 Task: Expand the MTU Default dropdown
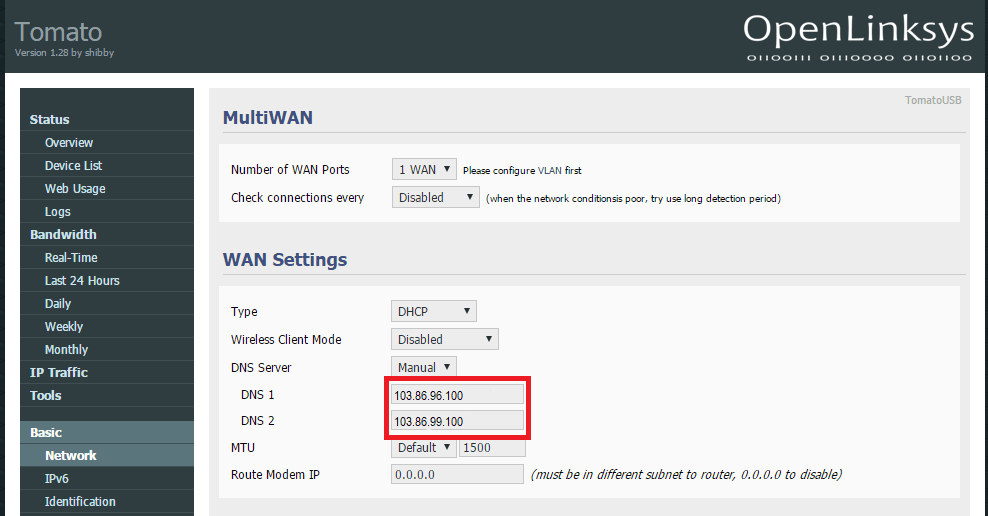pos(423,447)
